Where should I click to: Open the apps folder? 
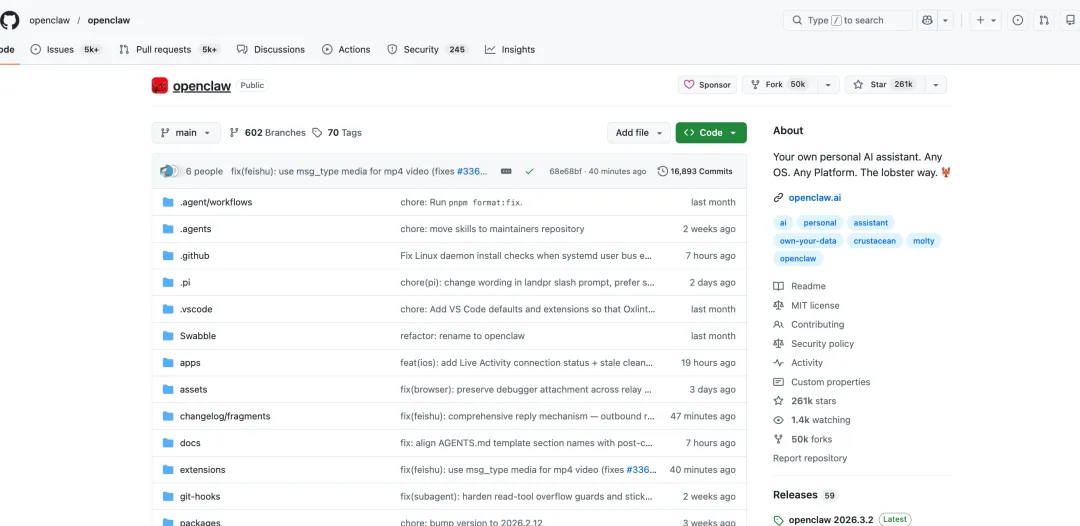[x=190, y=363]
